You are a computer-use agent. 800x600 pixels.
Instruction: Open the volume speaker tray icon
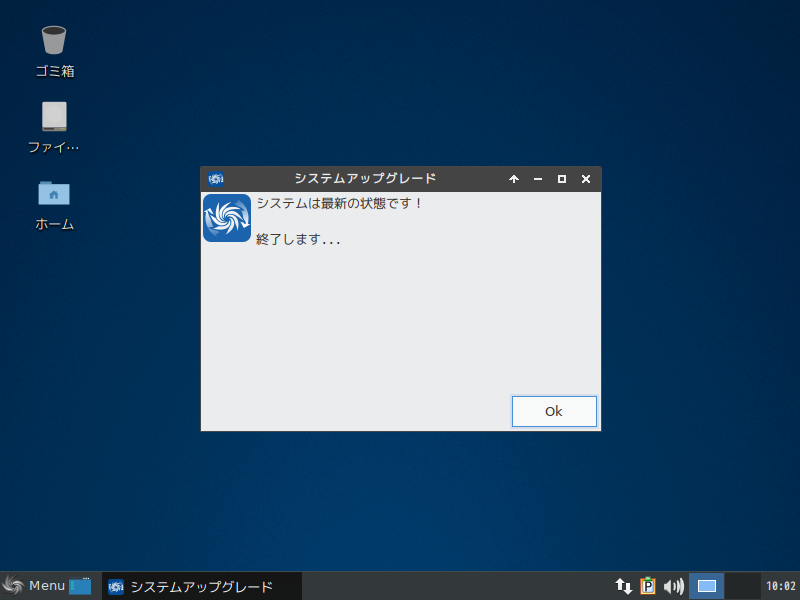[x=673, y=586]
